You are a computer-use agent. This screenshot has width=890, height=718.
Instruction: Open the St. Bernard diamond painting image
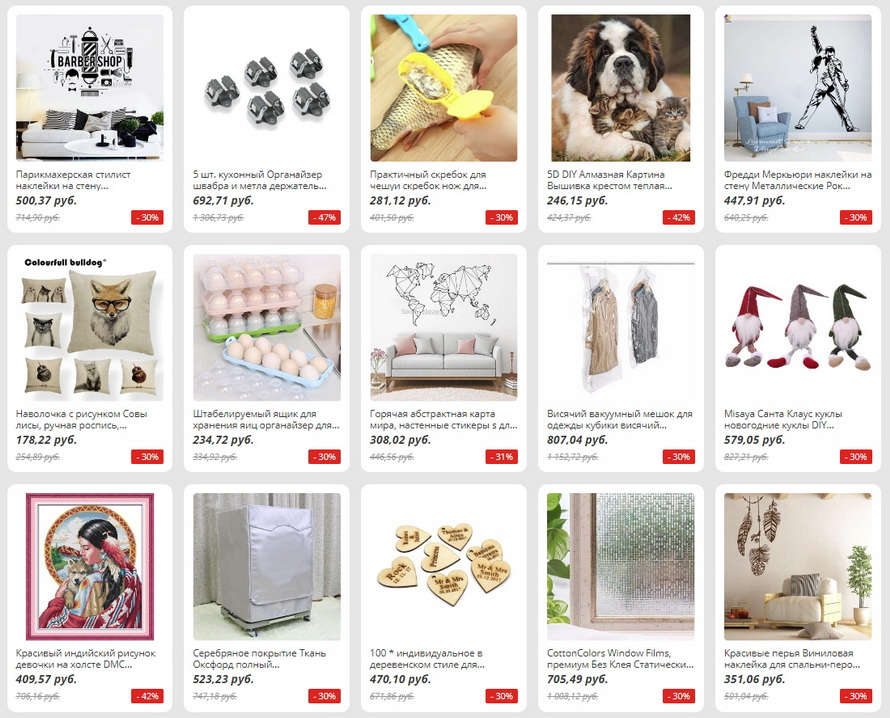coord(621,88)
